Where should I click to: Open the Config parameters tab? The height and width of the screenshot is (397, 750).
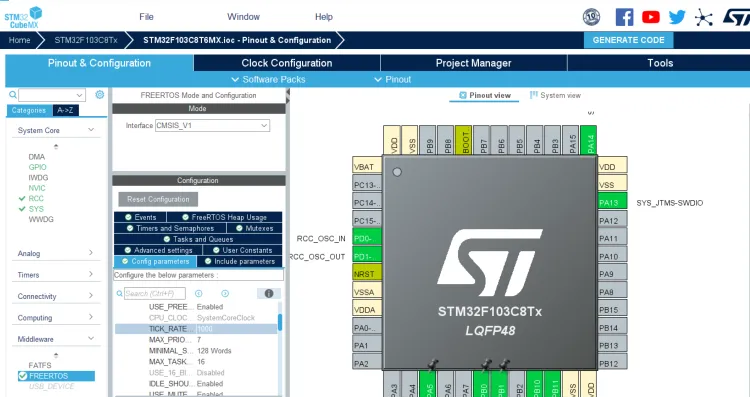(x=155, y=261)
